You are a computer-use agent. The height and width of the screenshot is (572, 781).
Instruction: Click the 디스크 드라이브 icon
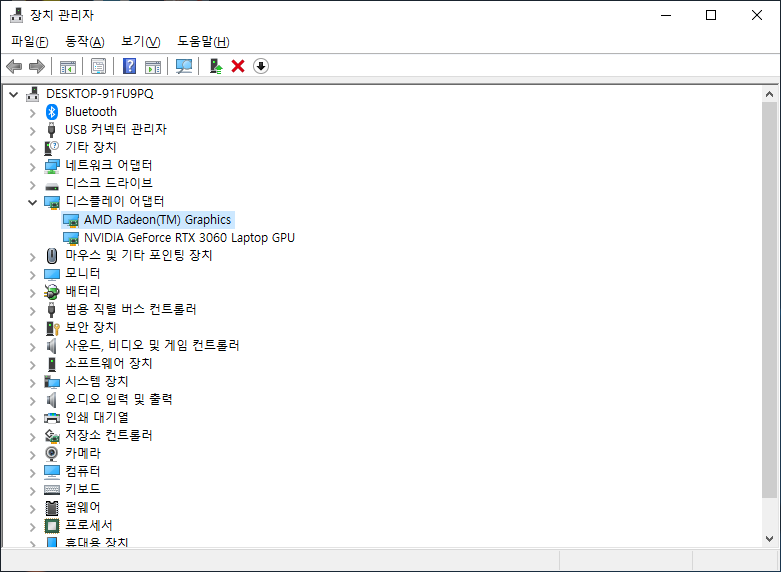[52, 186]
